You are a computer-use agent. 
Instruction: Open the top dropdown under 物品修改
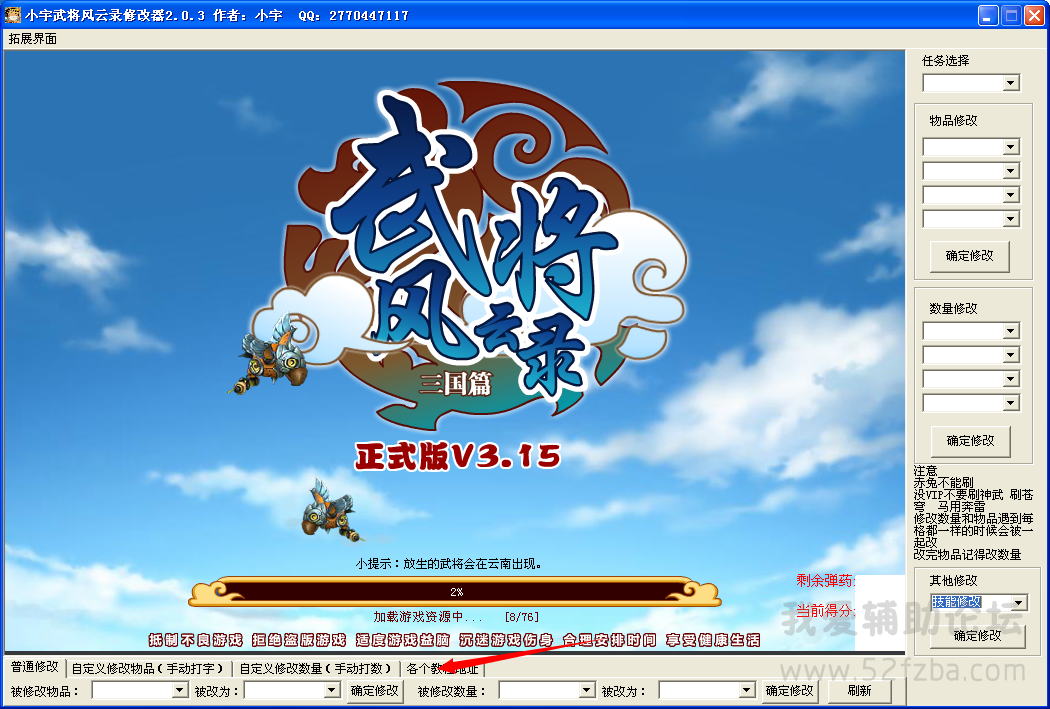coord(1011,147)
